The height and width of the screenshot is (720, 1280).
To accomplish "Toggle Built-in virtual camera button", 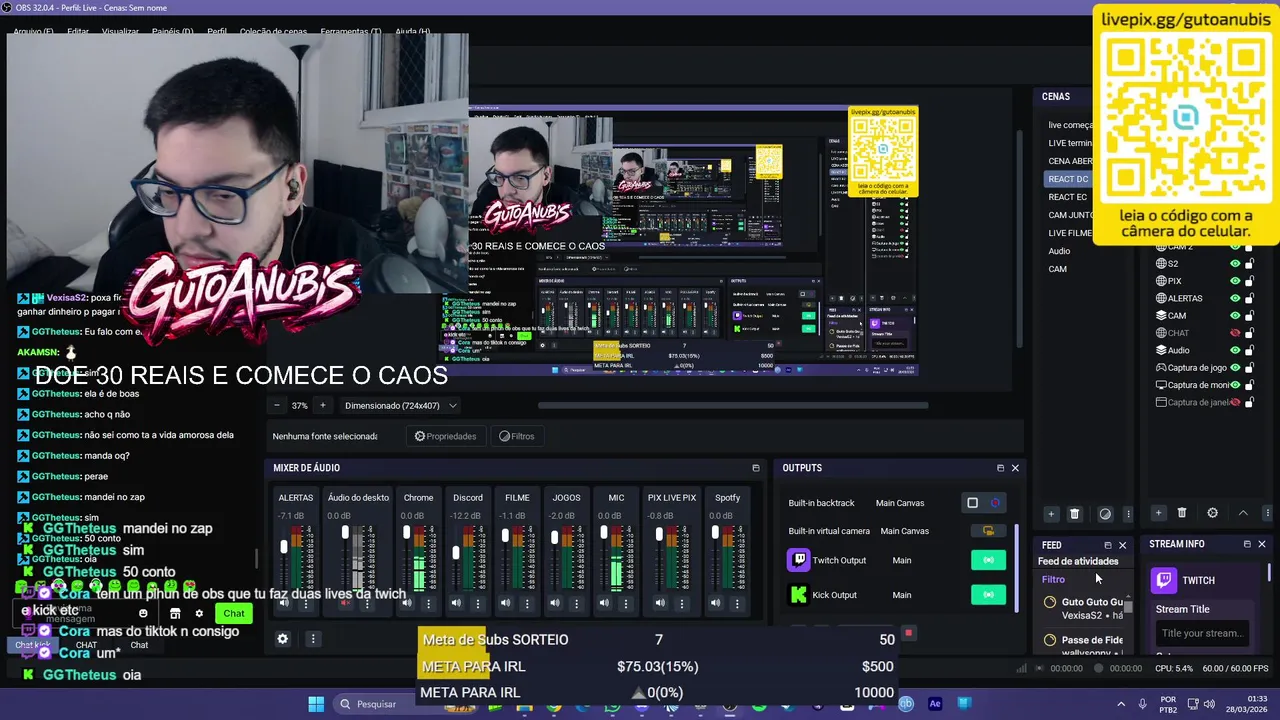I will (988, 531).
